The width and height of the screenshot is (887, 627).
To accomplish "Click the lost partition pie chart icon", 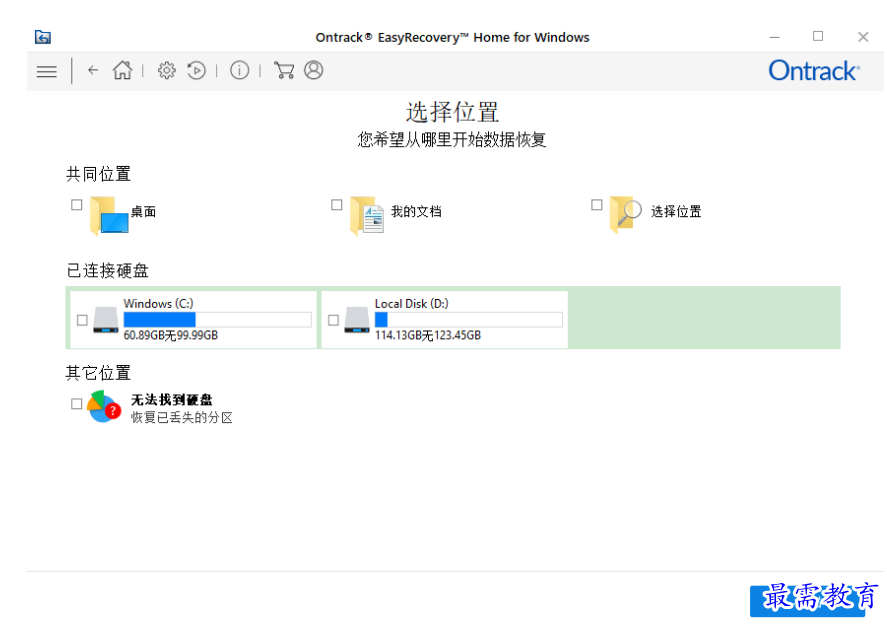I will 104,407.
